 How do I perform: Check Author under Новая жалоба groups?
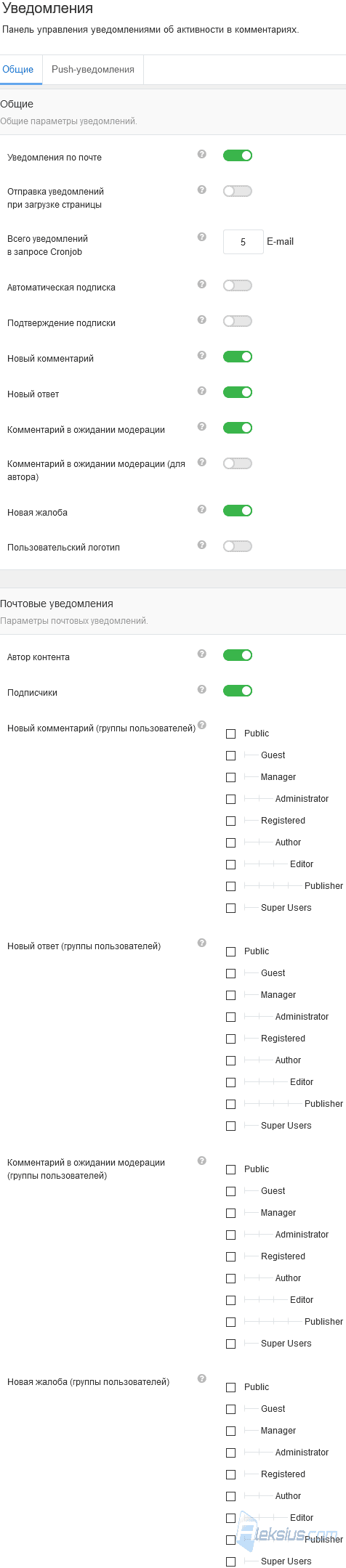coord(230,1496)
